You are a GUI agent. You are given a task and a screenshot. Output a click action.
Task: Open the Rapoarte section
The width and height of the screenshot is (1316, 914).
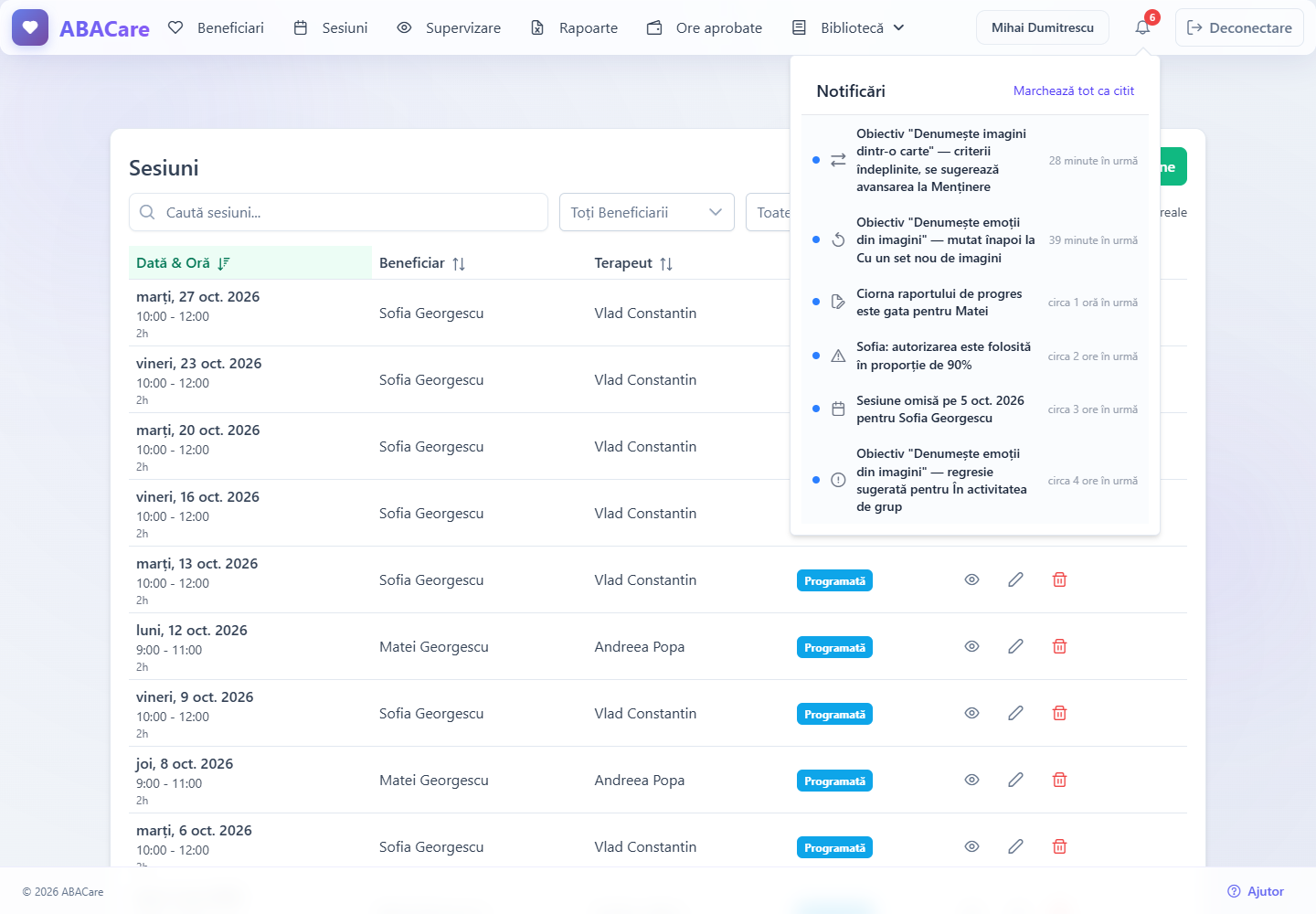575,27
